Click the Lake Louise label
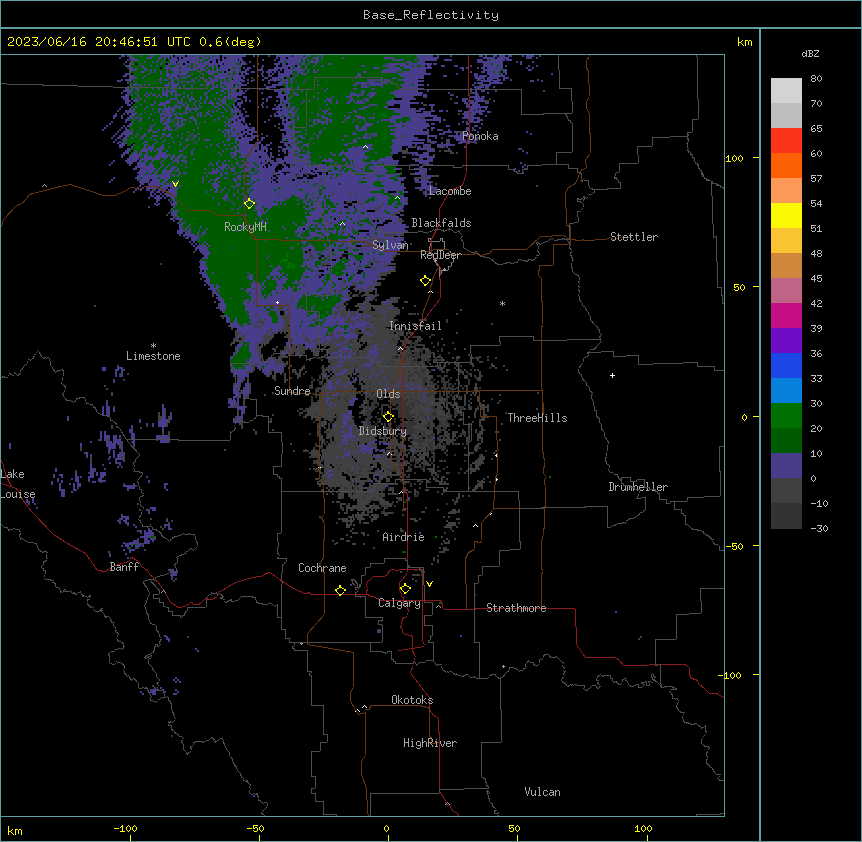 coord(18,484)
